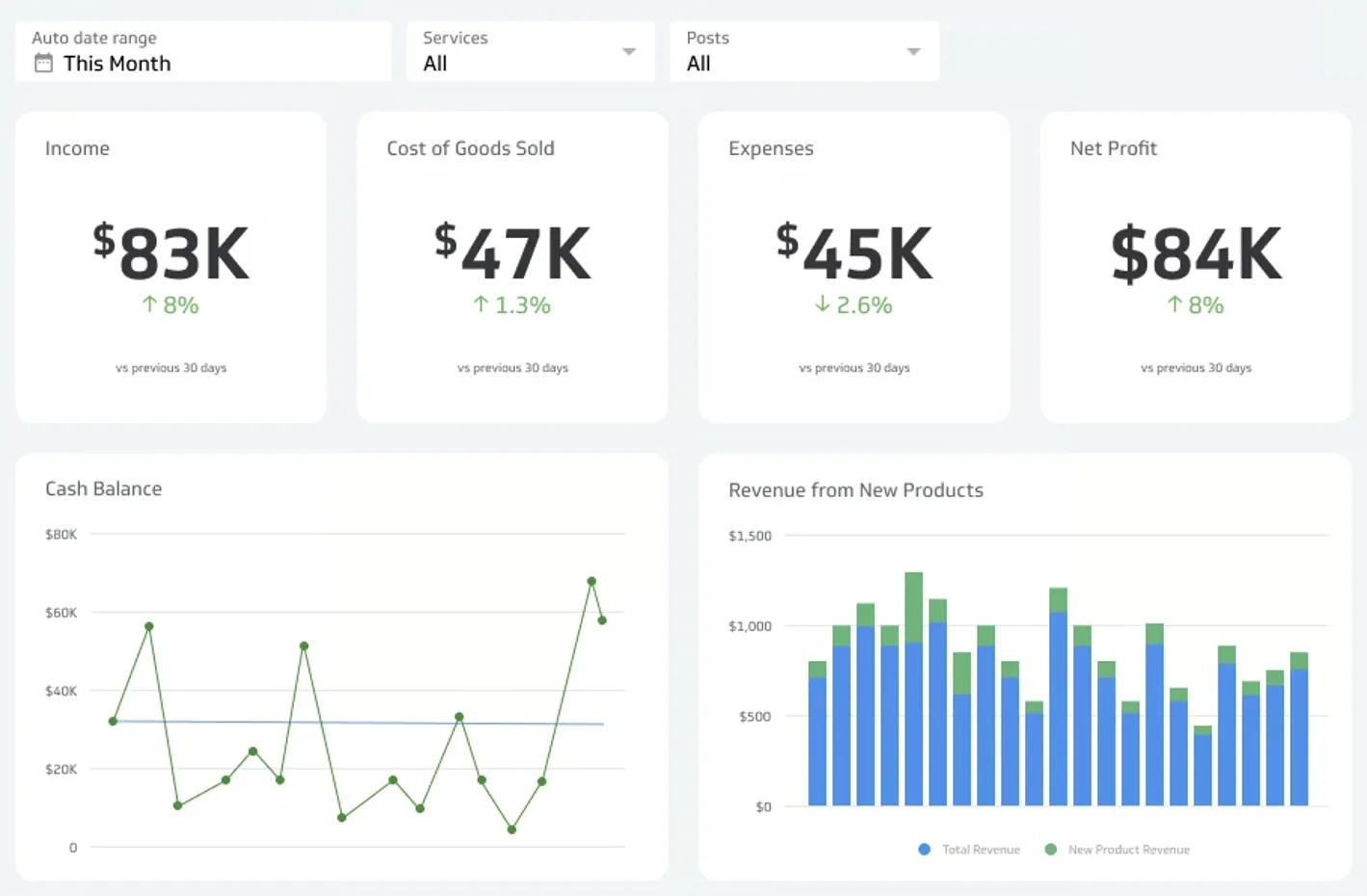This screenshot has height=896, width=1367.
Task: Click the New Product Revenue legend label
Action: pyautogui.click(x=1129, y=850)
